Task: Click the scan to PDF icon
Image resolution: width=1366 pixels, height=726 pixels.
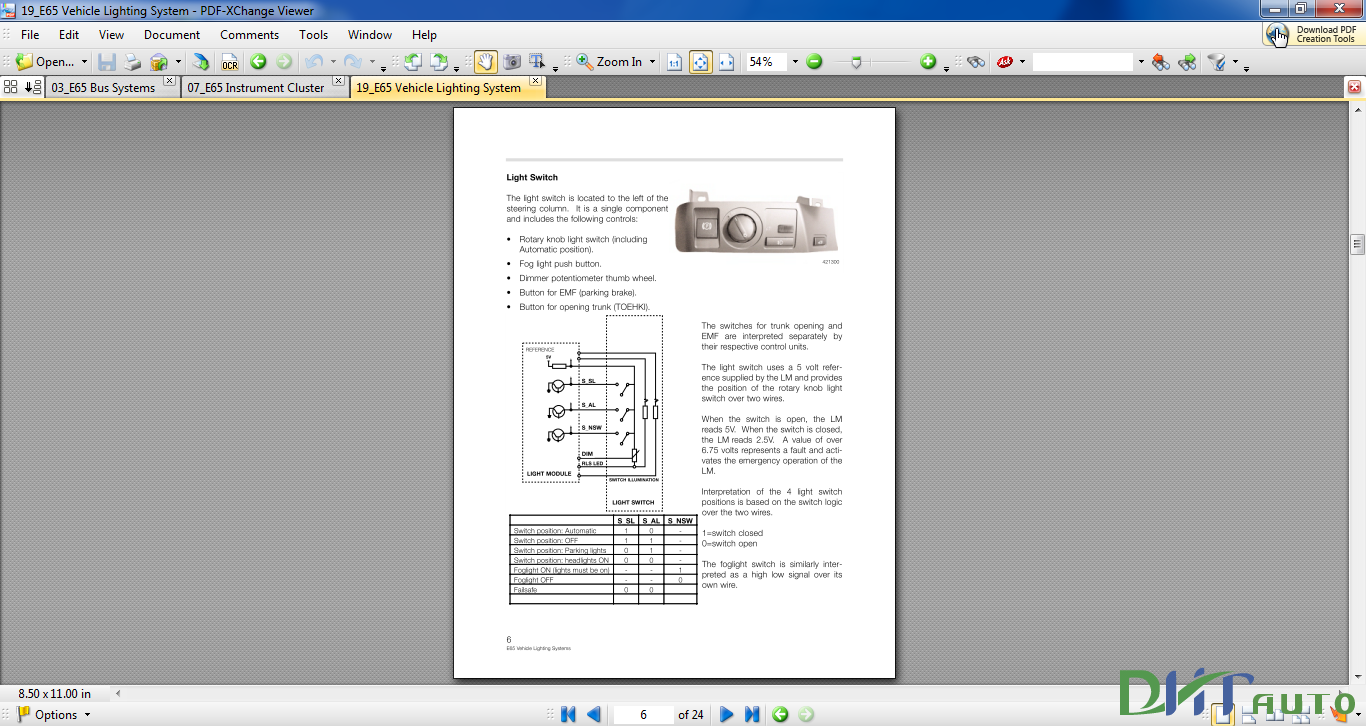Action: pyautogui.click(x=159, y=62)
